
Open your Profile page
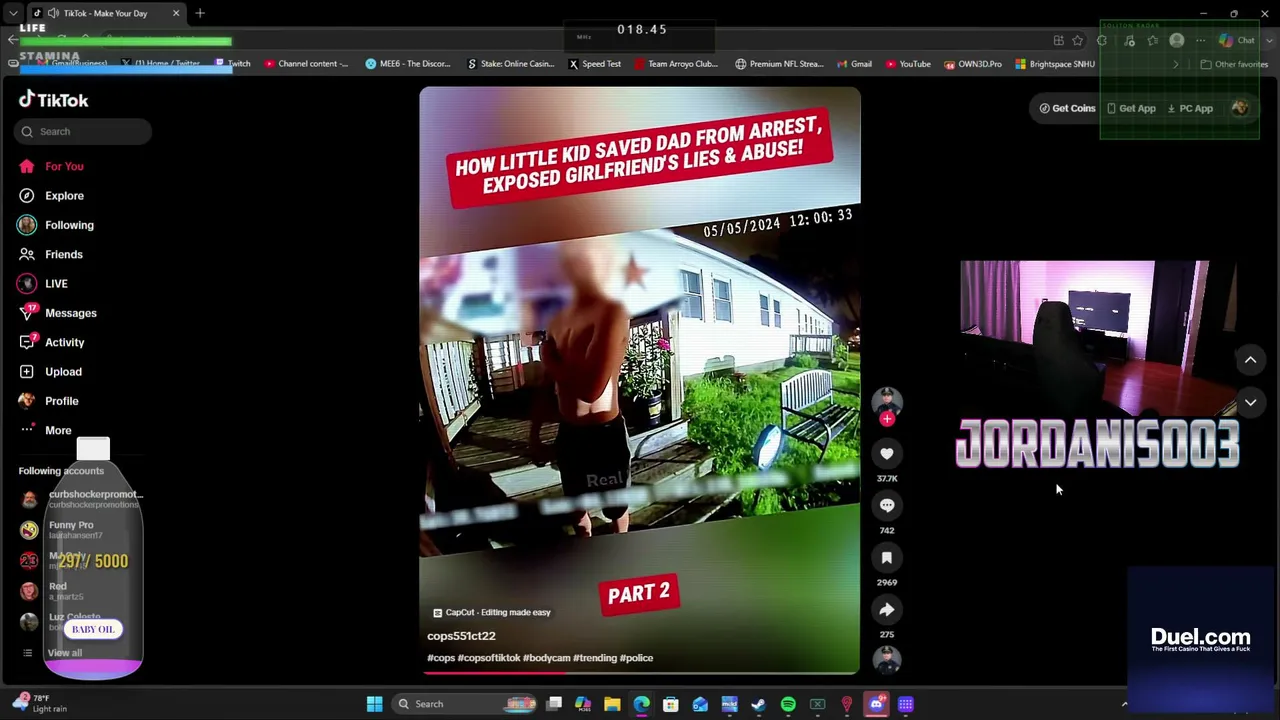[x=48, y=401]
